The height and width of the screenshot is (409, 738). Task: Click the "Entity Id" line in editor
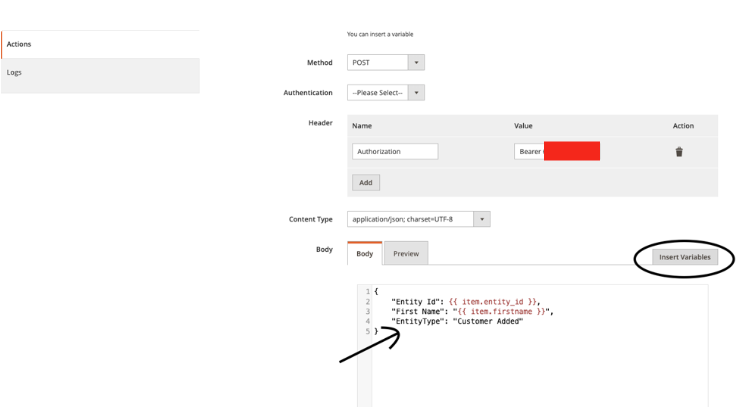[466, 302]
